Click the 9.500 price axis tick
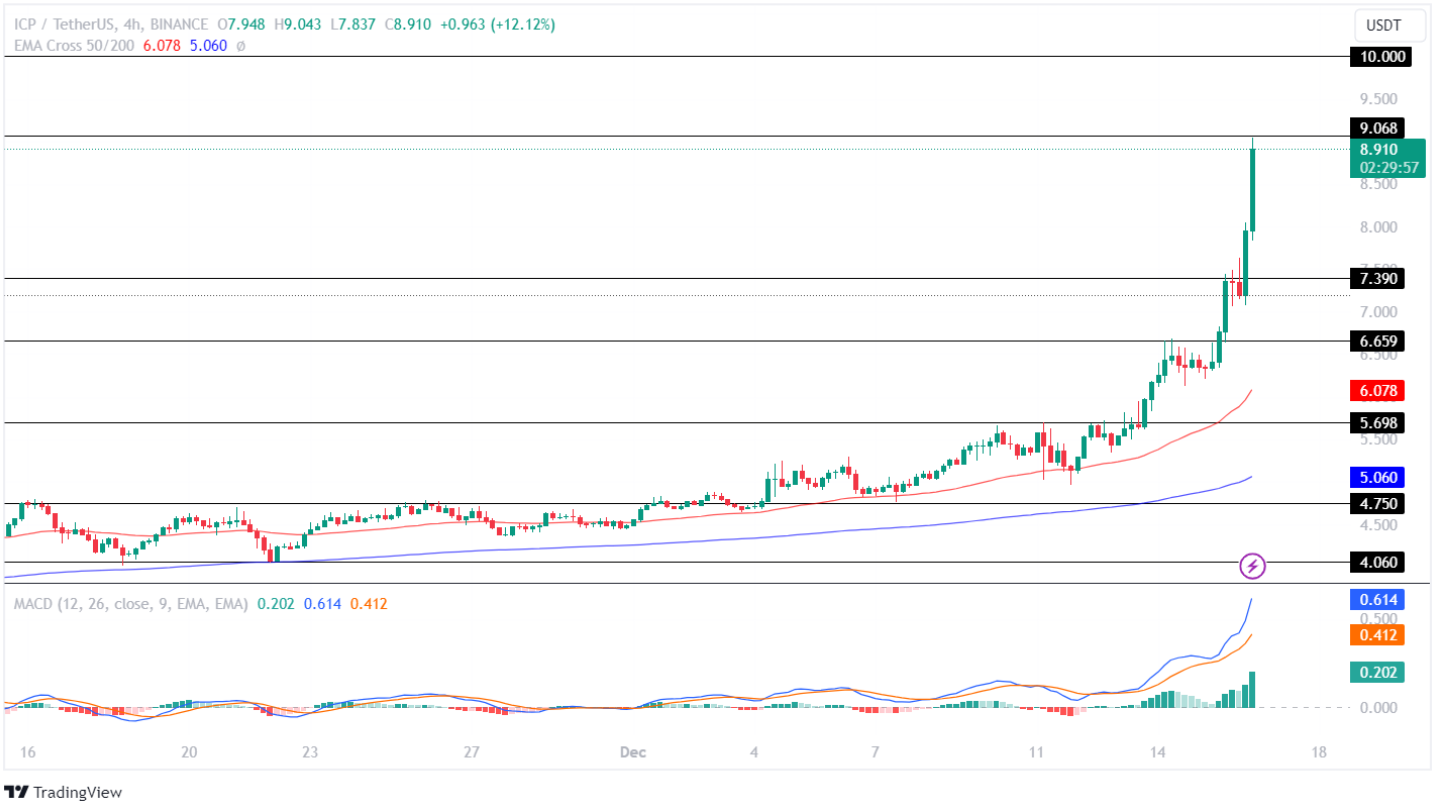This screenshot has height=803, width=1436. click(1378, 99)
